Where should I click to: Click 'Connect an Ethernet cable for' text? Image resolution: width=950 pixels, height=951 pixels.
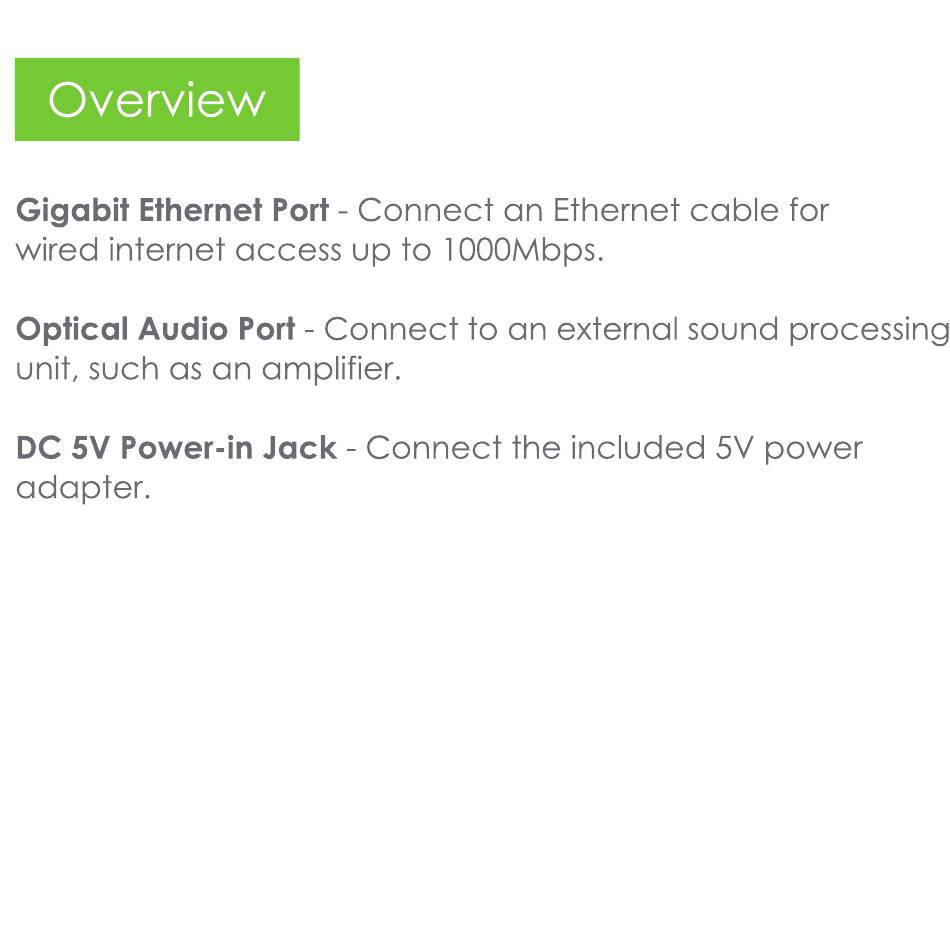pyautogui.click(x=593, y=210)
